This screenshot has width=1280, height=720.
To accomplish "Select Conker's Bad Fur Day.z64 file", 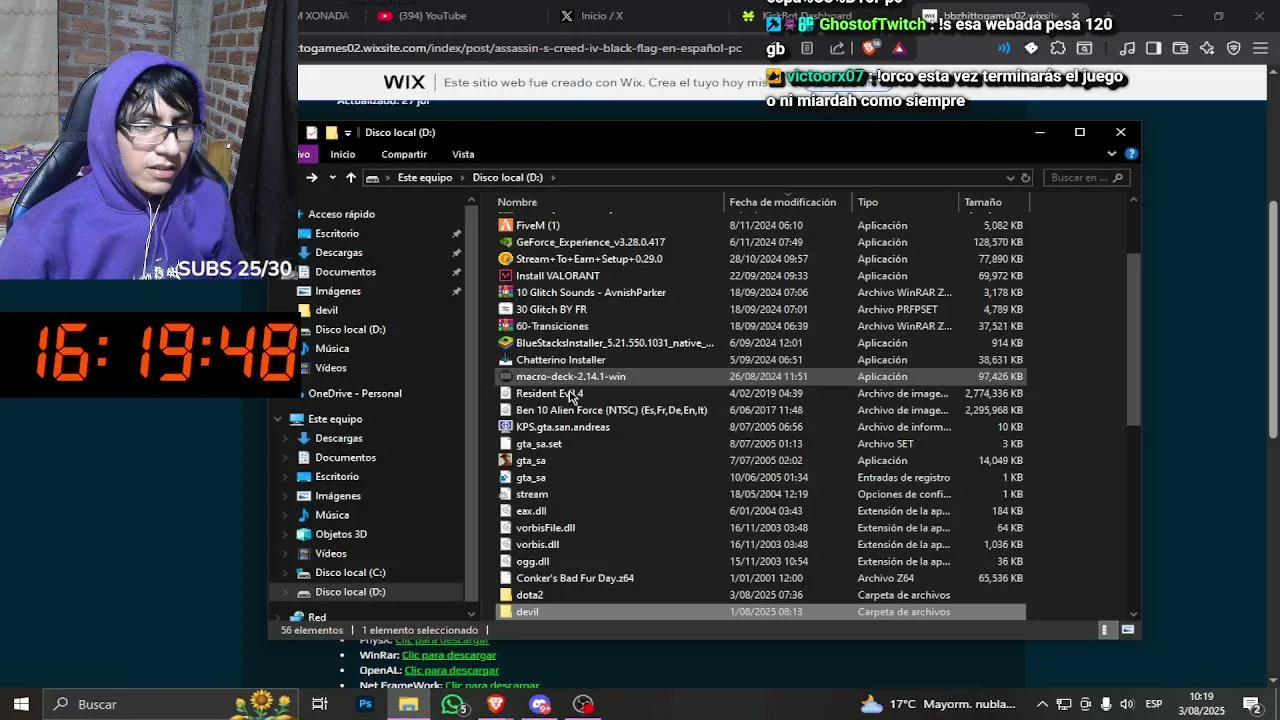I will pos(760,578).
